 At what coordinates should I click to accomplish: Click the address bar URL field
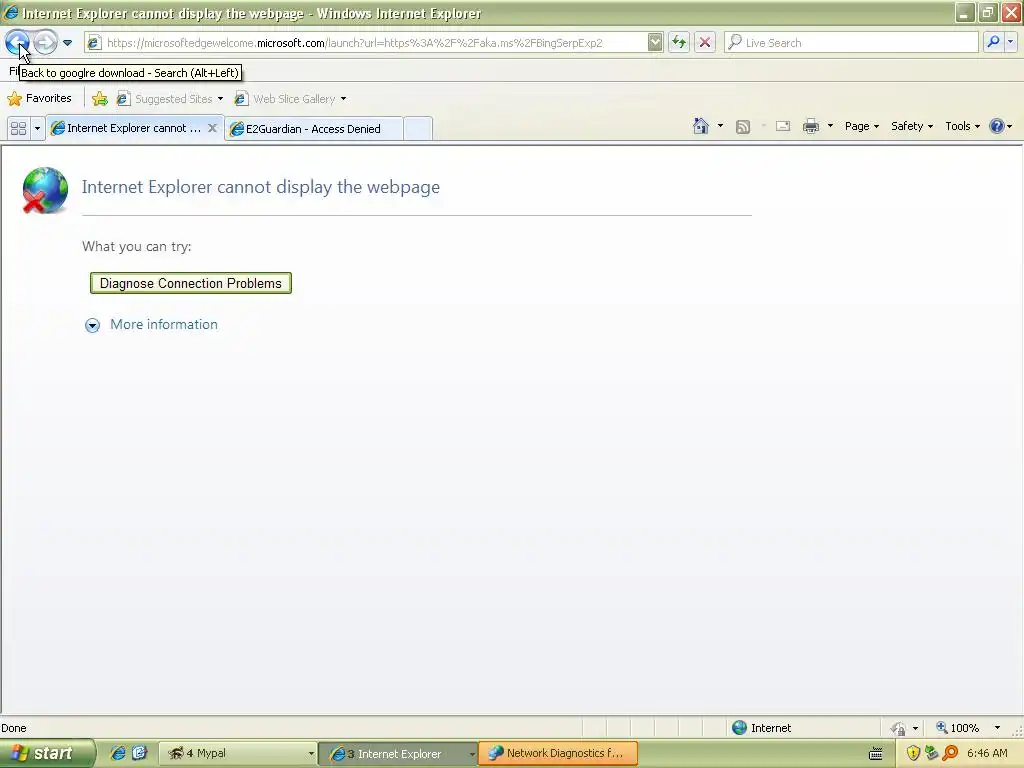click(374, 42)
